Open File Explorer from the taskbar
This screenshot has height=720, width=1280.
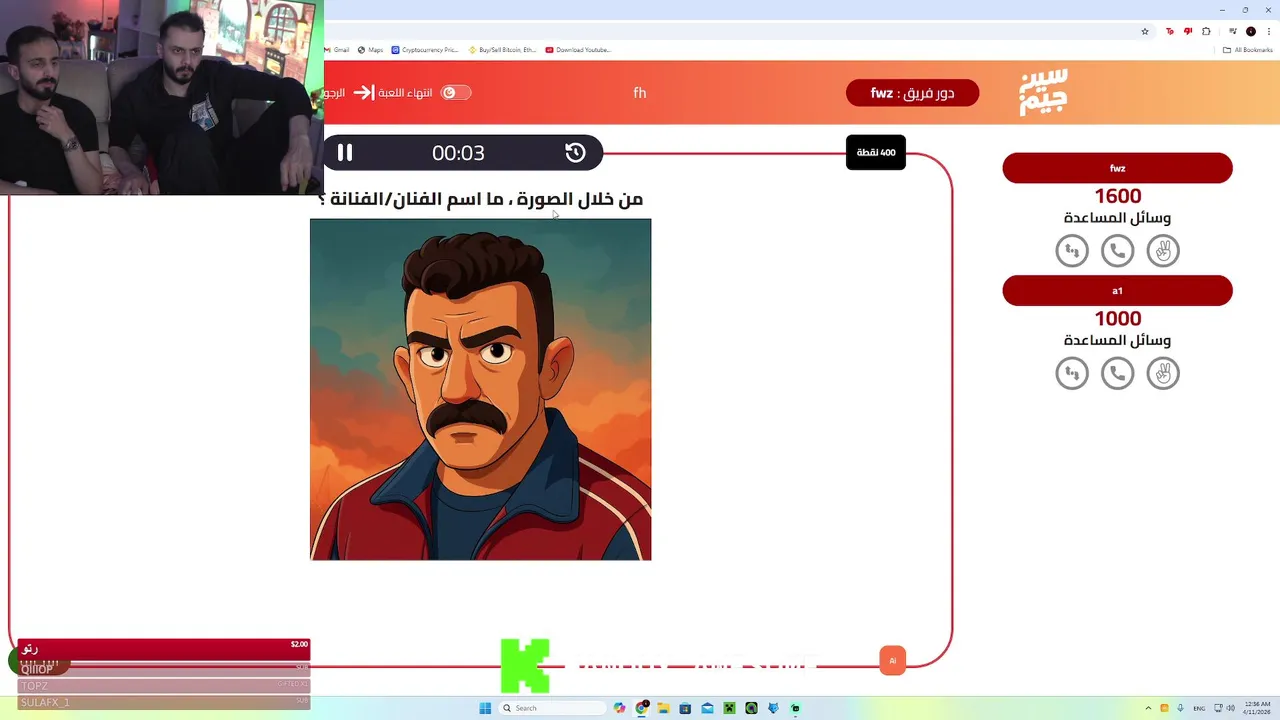[x=663, y=708]
